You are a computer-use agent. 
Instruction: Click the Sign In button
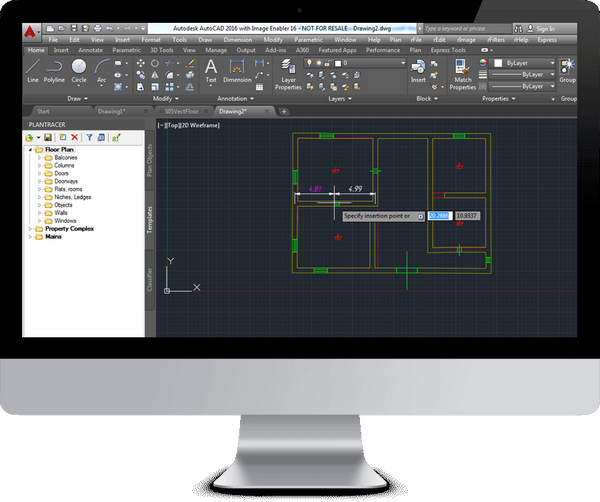tap(541, 29)
